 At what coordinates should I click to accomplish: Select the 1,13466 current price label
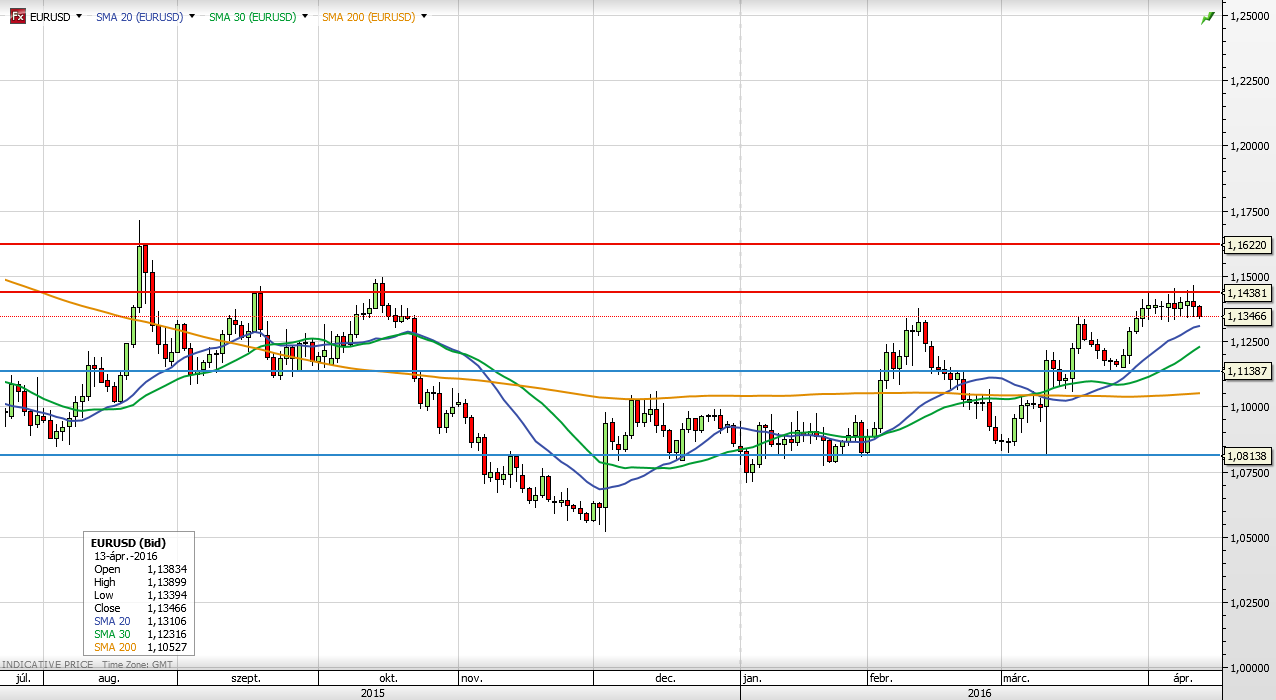pyautogui.click(x=1247, y=316)
